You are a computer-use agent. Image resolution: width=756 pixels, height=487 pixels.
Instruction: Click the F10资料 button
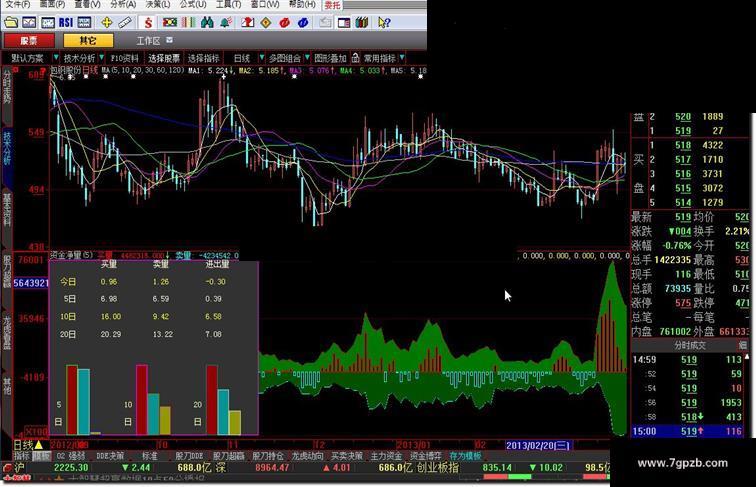[124, 58]
